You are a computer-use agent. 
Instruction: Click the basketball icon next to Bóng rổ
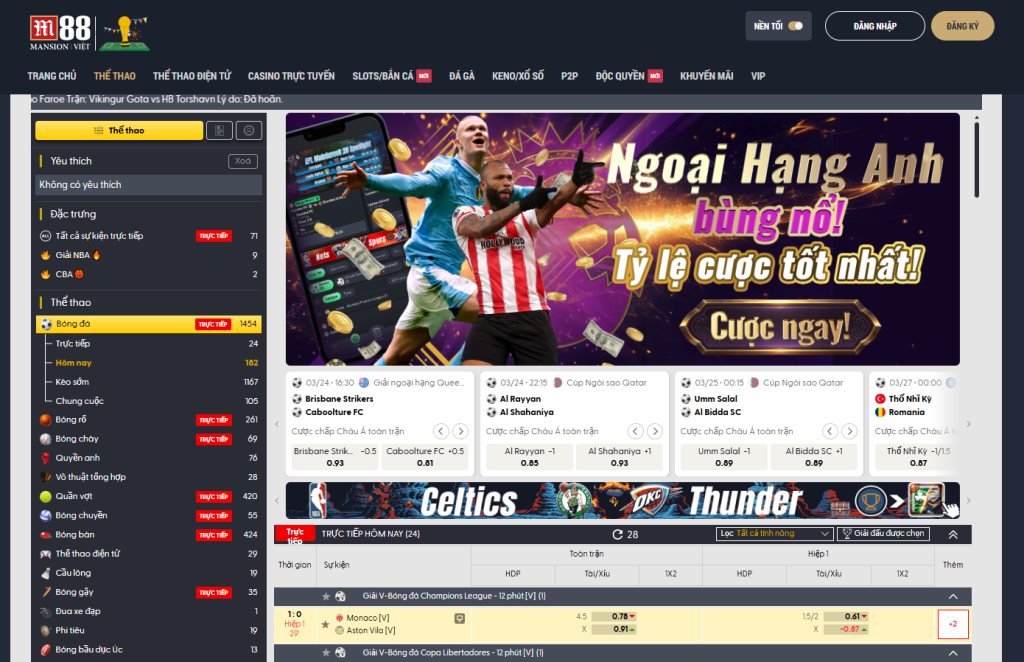click(46, 420)
